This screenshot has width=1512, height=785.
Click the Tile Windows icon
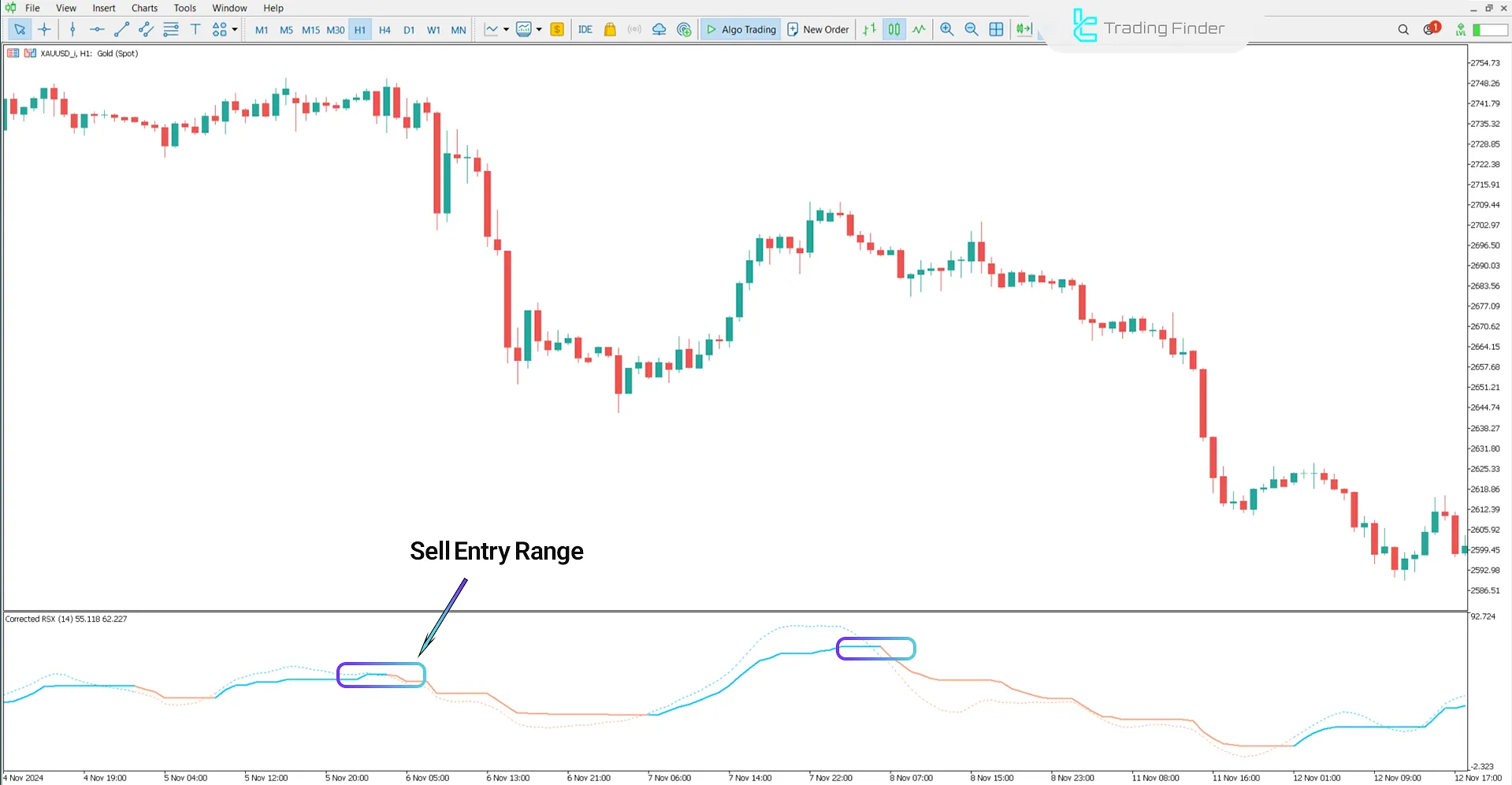pos(996,29)
